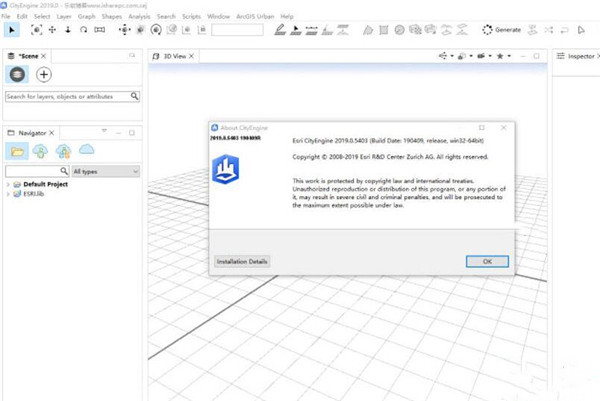Activate the Scale tool with down arrow
The width and height of the screenshot is (600, 401).
pos(68,30)
